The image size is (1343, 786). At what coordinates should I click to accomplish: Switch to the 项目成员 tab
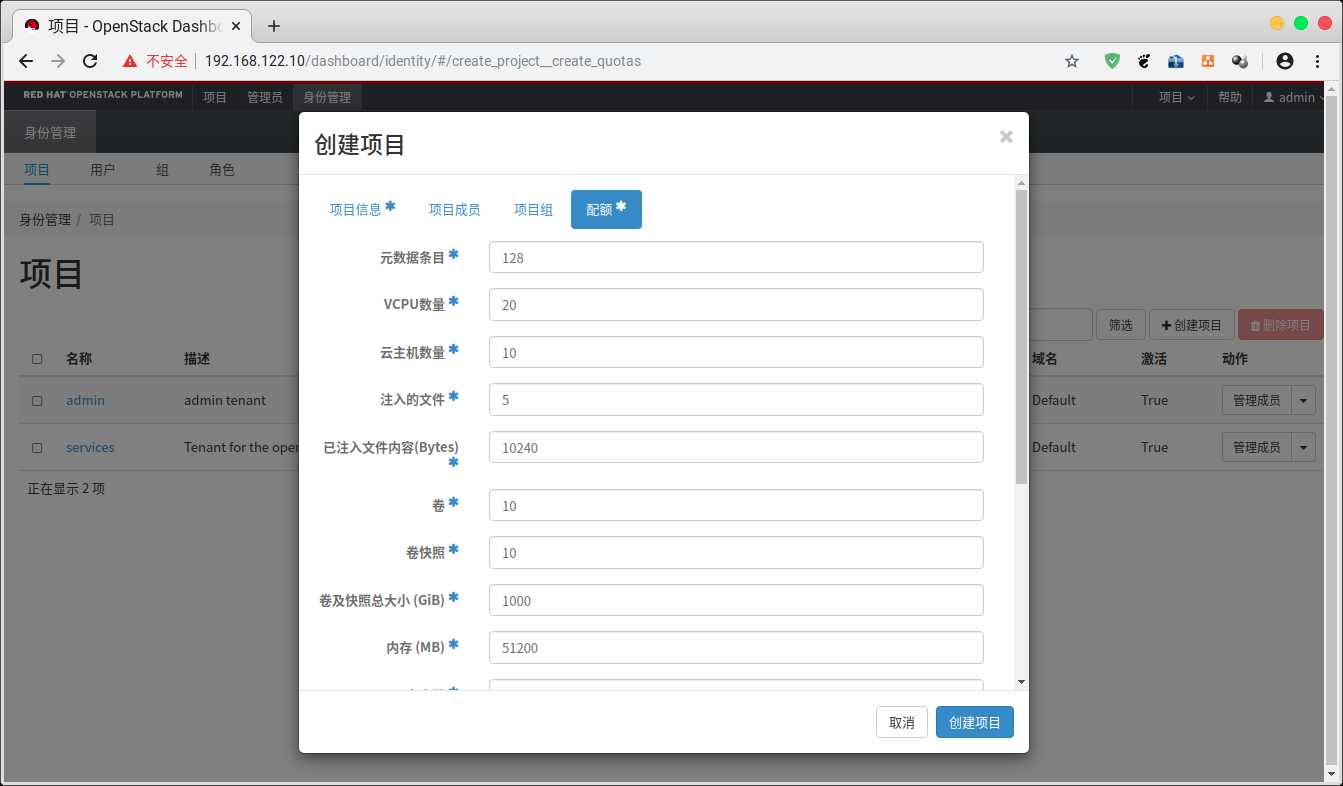[454, 209]
